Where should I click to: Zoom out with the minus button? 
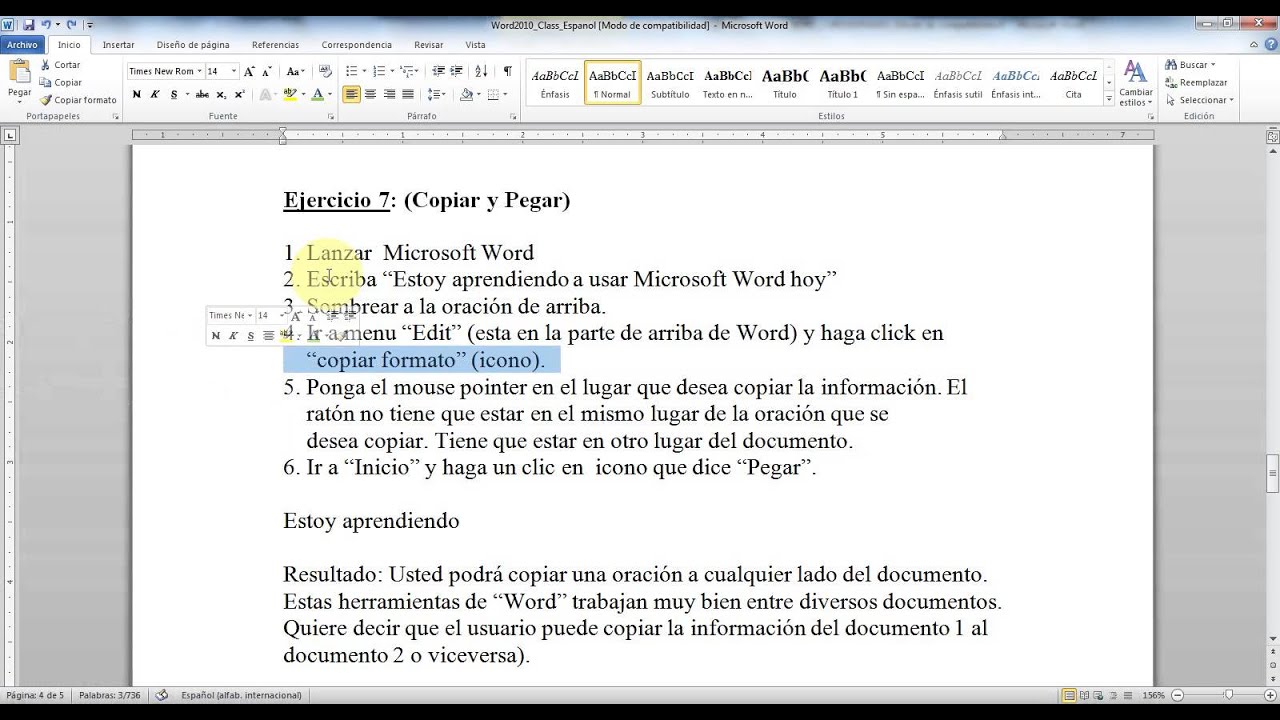pos(1179,695)
